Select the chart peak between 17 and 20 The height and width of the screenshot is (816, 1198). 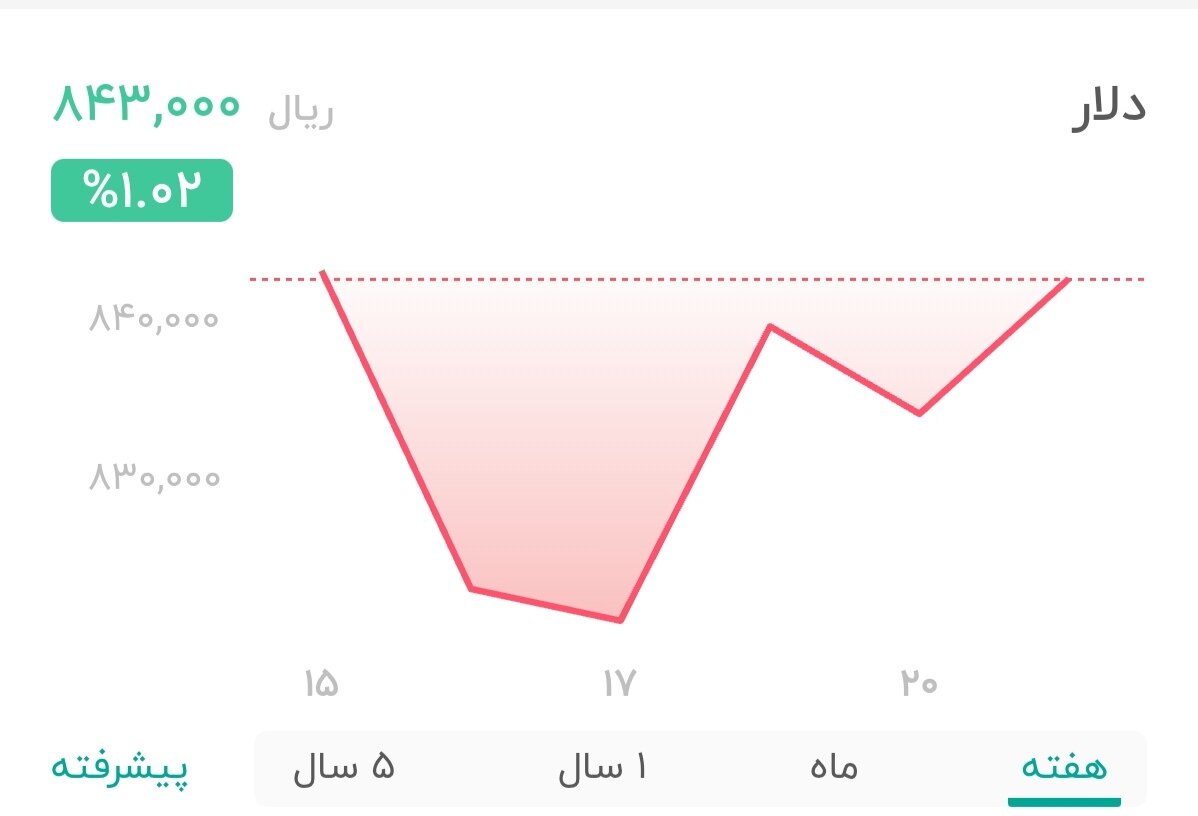[772, 325]
